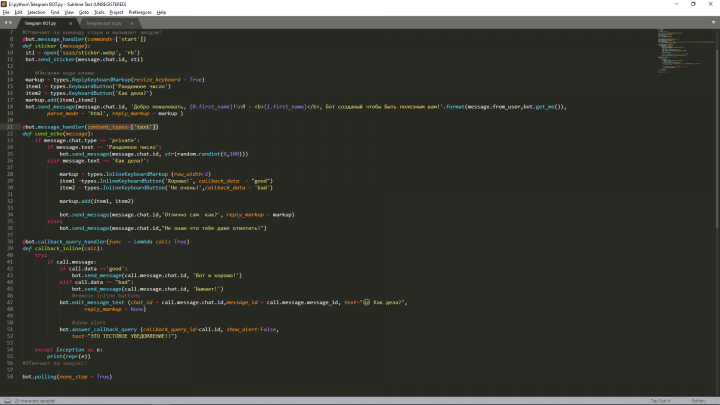Click the '#show alert' comment

click(89, 322)
